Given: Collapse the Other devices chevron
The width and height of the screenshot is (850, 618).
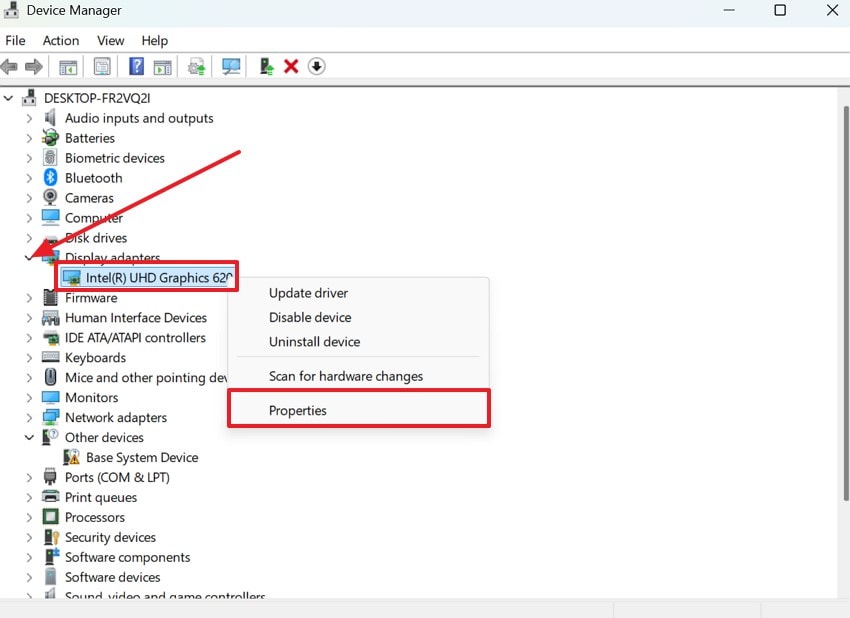Looking at the screenshot, I should (29, 437).
